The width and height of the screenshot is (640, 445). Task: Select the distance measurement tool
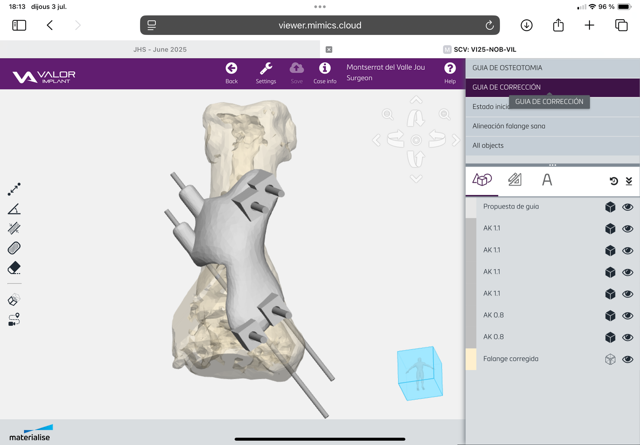click(x=14, y=189)
